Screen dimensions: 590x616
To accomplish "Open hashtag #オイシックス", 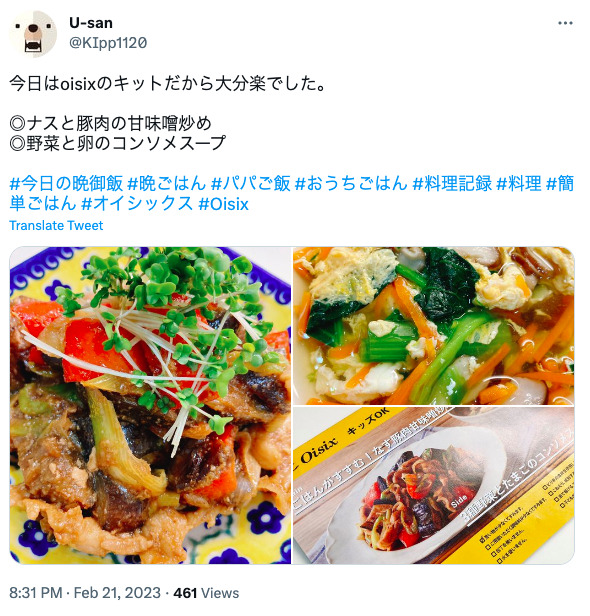I will (137, 204).
